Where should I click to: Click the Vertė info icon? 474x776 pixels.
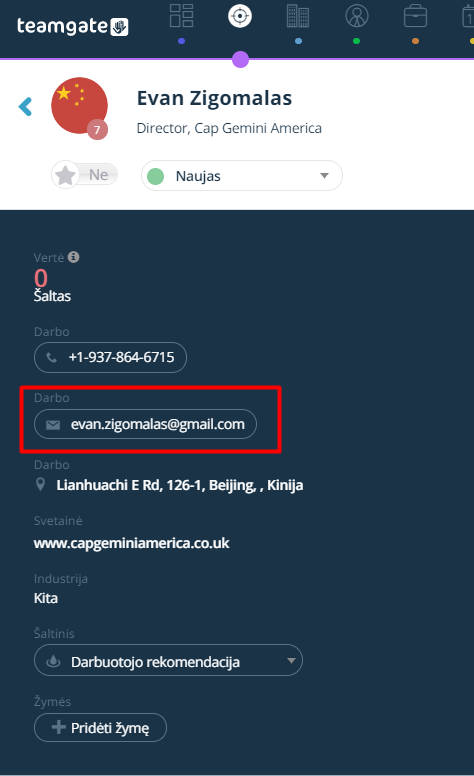(74, 257)
